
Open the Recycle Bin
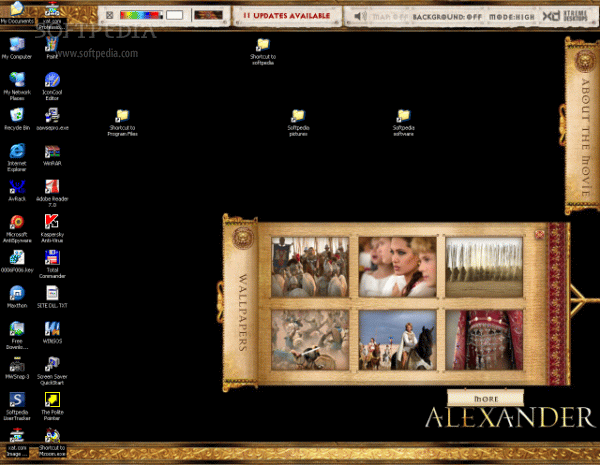17,119
